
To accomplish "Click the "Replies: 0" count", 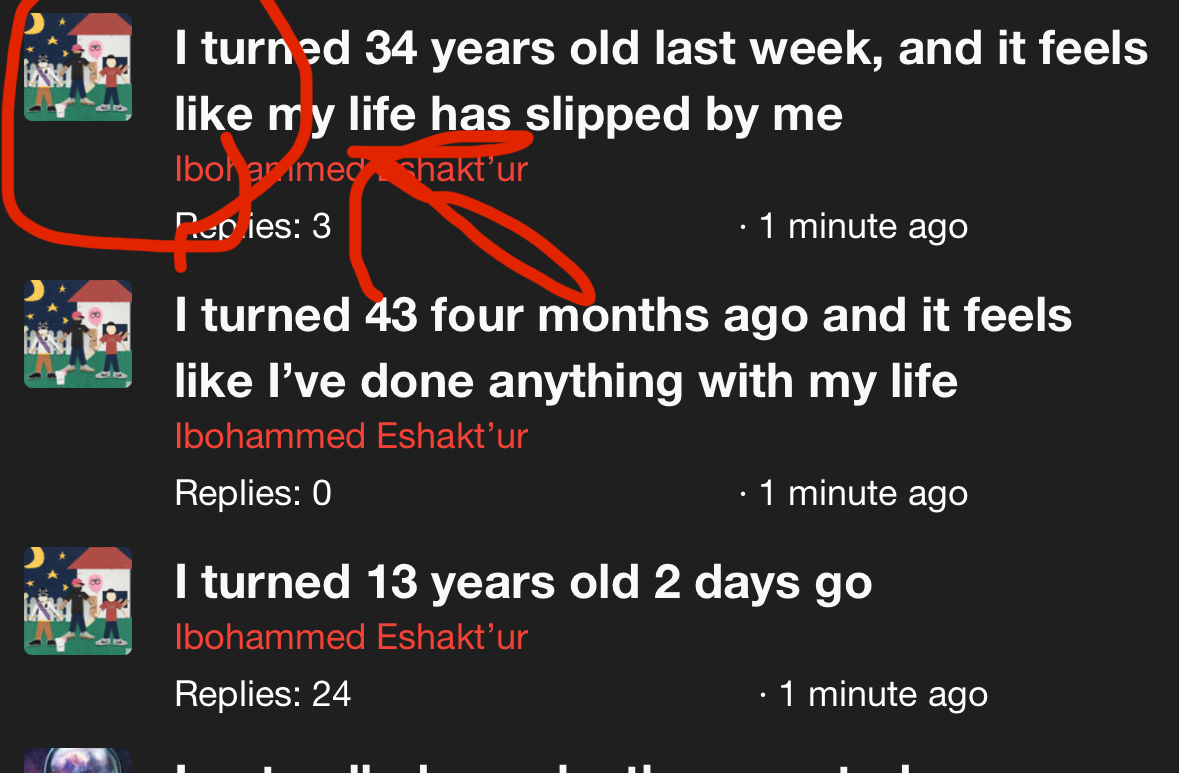I will pos(252,493).
